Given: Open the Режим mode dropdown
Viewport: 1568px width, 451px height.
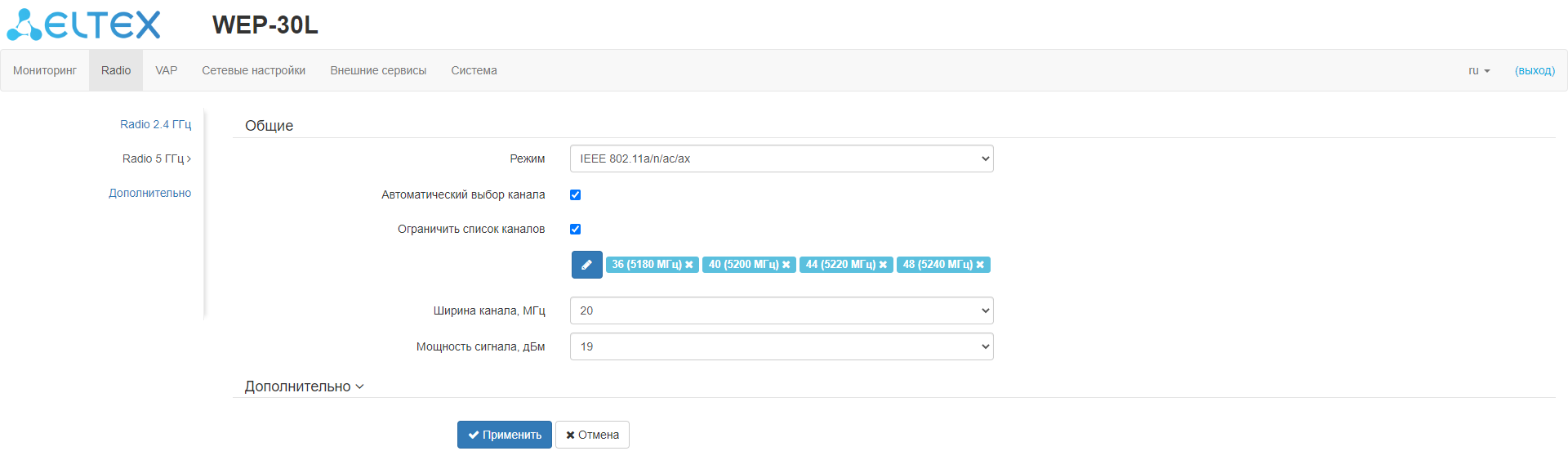Looking at the screenshot, I should [x=781, y=159].
